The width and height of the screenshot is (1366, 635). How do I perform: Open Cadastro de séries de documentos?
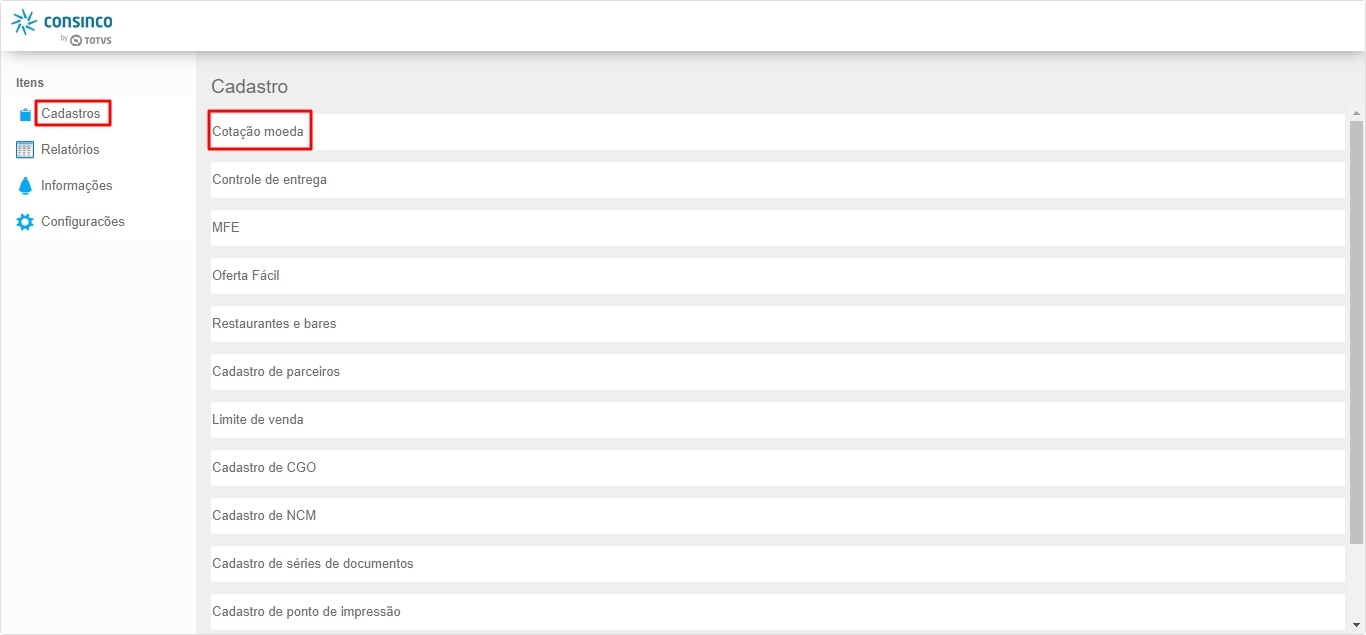pos(312,564)
